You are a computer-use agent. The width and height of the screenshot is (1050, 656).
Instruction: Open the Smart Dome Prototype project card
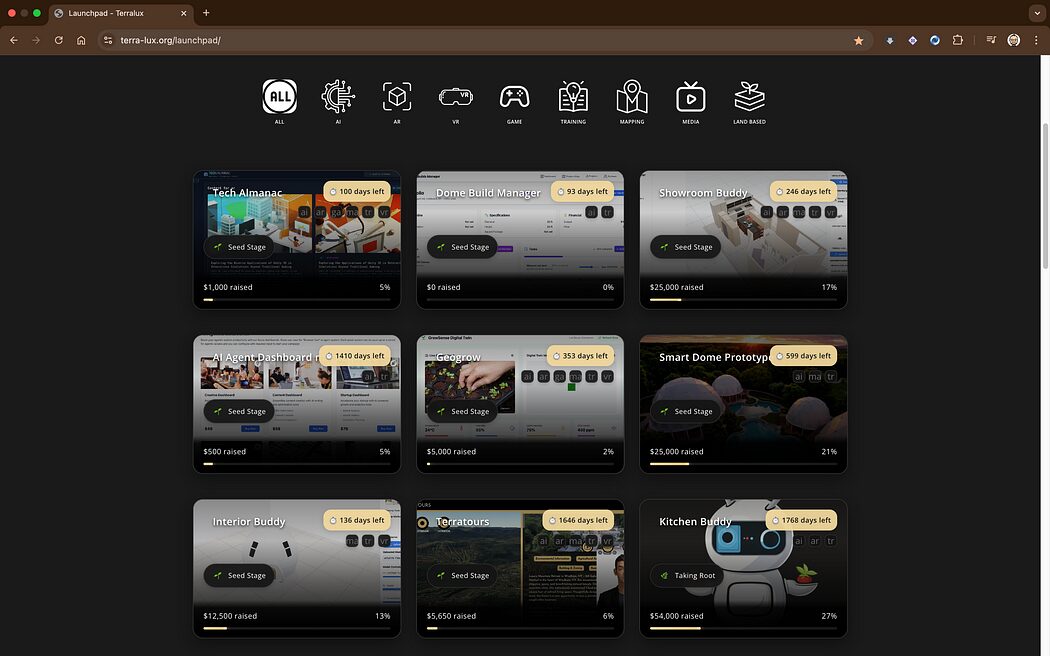pos(743,404)
